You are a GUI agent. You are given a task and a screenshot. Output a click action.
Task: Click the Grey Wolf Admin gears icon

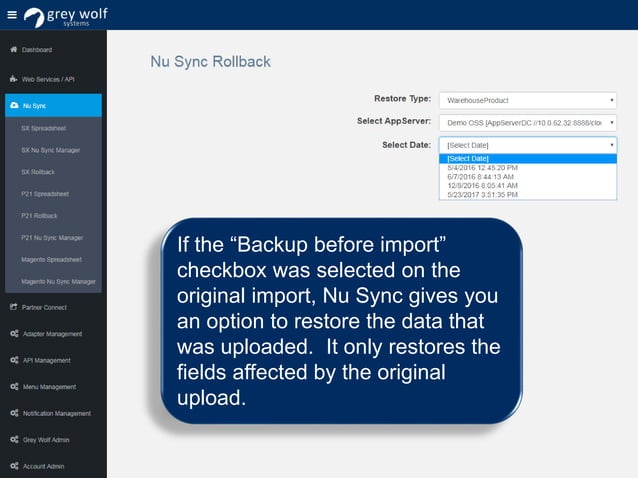[x=14, y=439]
